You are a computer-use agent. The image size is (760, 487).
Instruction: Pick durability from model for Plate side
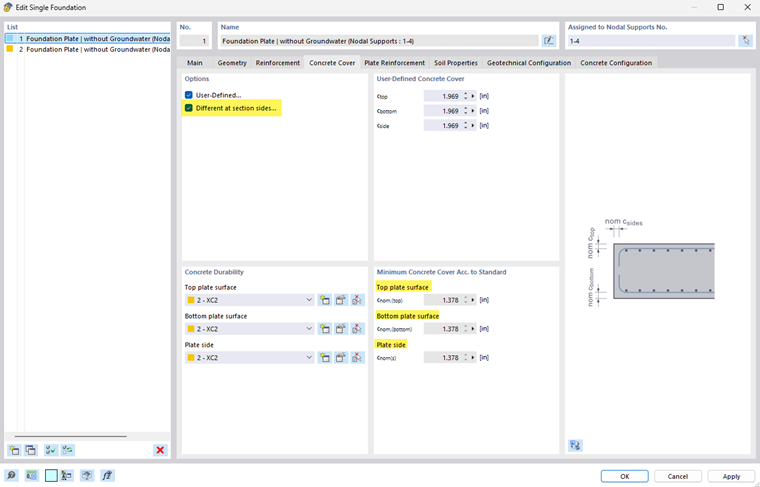[357, 358]
